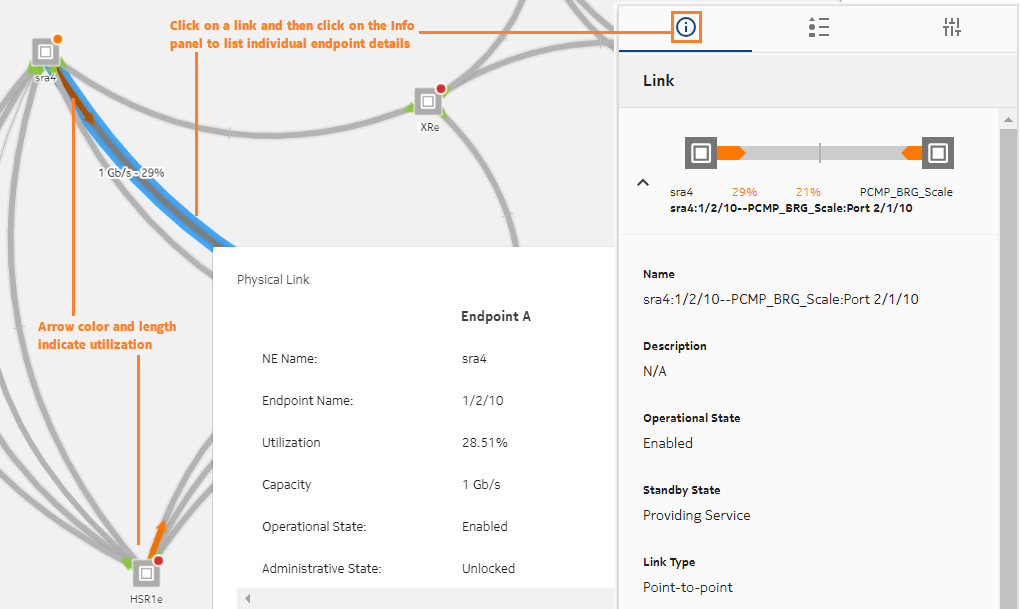
Task: Collapse the link summary chevron
Action: (x=643, y=183)
